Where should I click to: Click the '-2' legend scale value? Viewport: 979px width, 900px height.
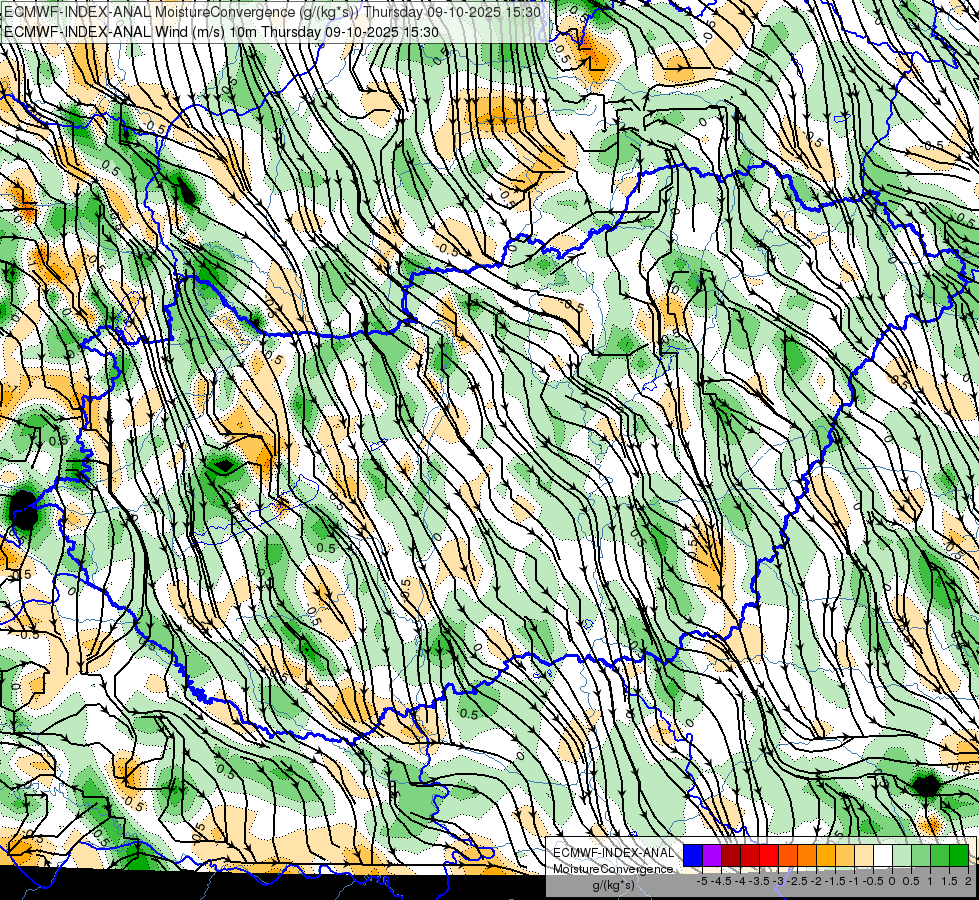tap(816, 881)
